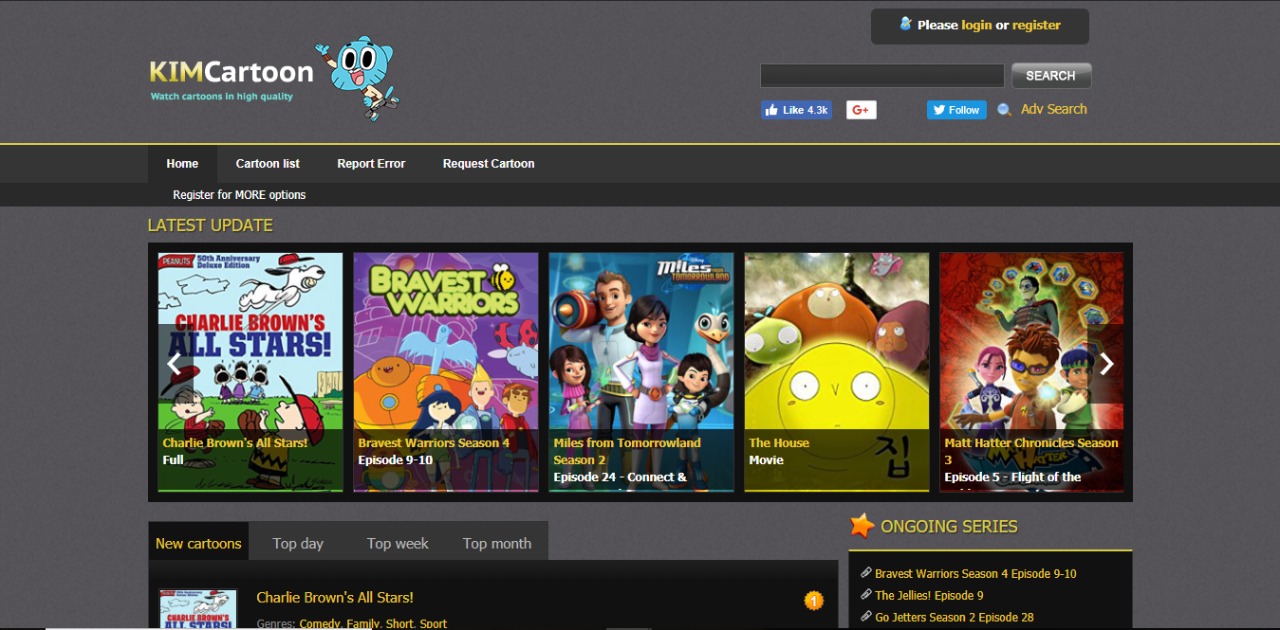Click the Short genre link
Image resolution: width=1280 pixels, height=630 pixels.
coord(399,624)
